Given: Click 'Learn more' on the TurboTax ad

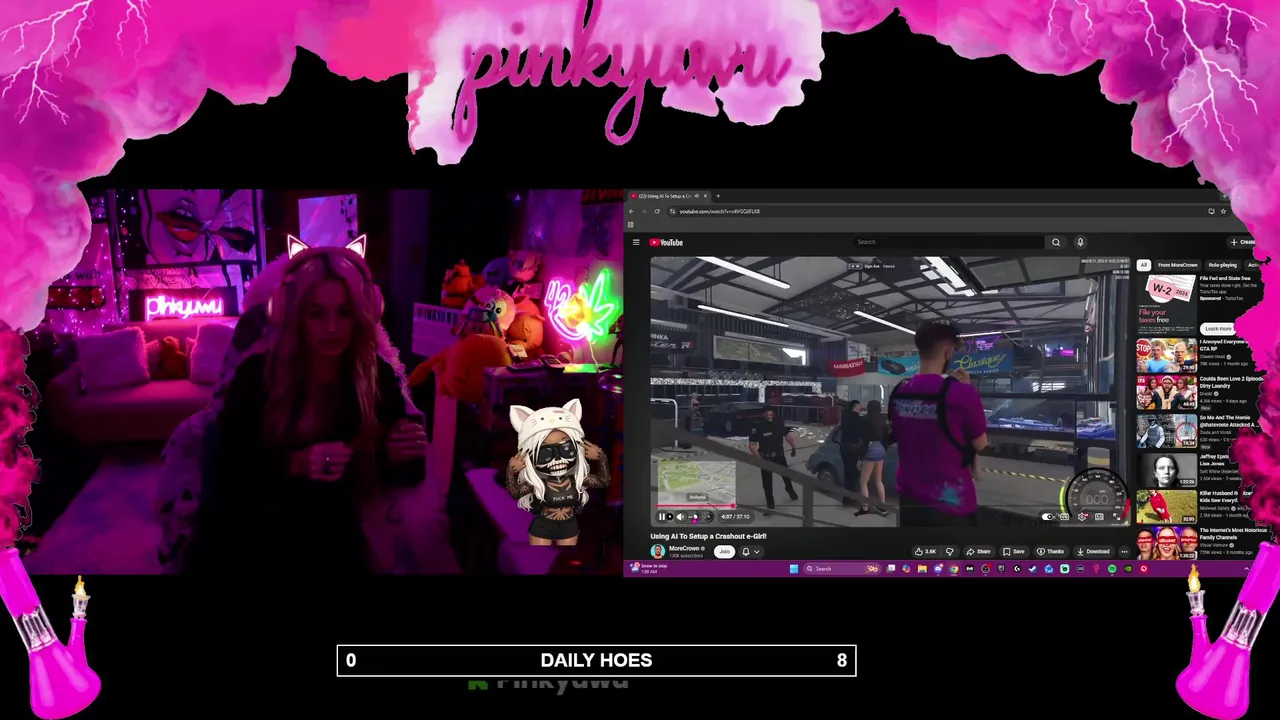Looking at the screenshot, I should pyautogui.click(x=1218, y=328).
